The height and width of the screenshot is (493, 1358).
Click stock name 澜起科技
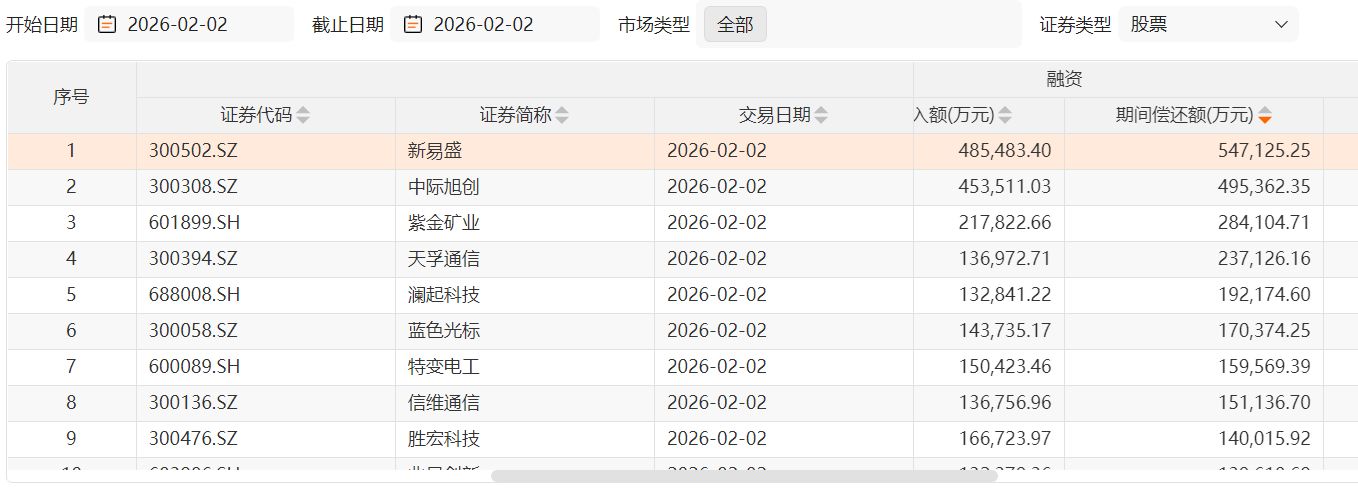click(x=444, y=296)
